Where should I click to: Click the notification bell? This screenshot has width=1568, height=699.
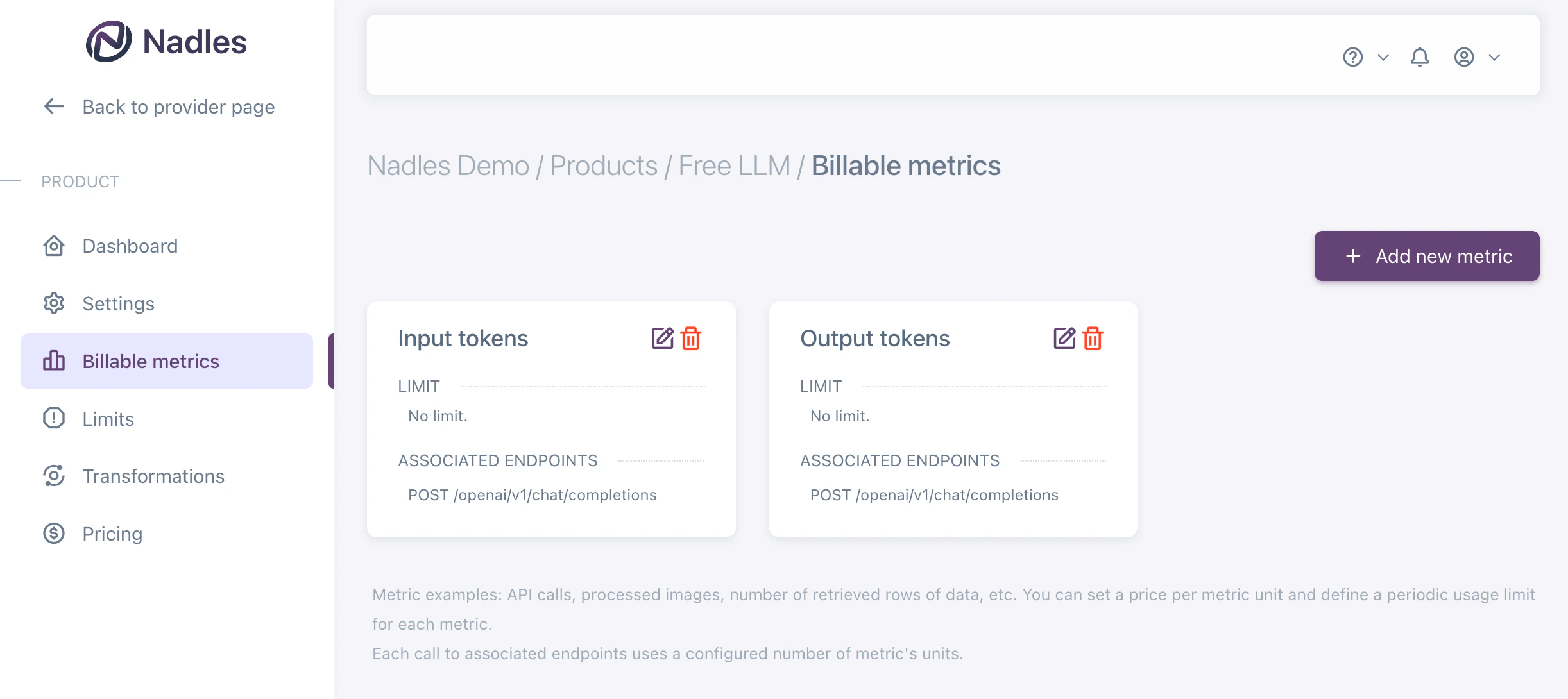(1420, 57)
